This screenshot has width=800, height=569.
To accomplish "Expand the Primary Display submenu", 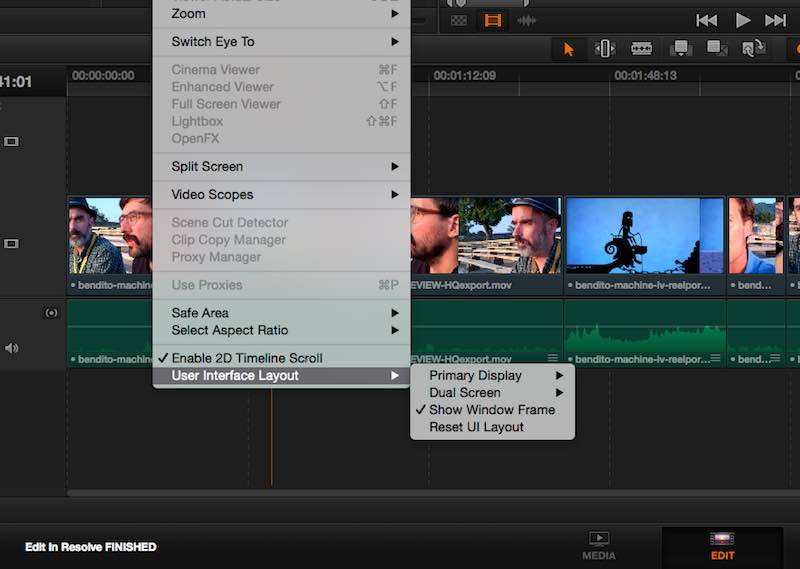I will pos(492,376).
